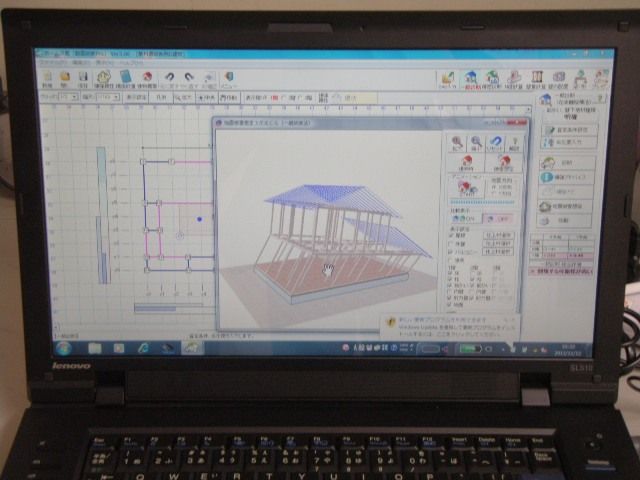Launch Internet Explorer from the taskbar
The height and width of the screenshot is (480, 640).
pyautogui.click(x=143, y=348)
